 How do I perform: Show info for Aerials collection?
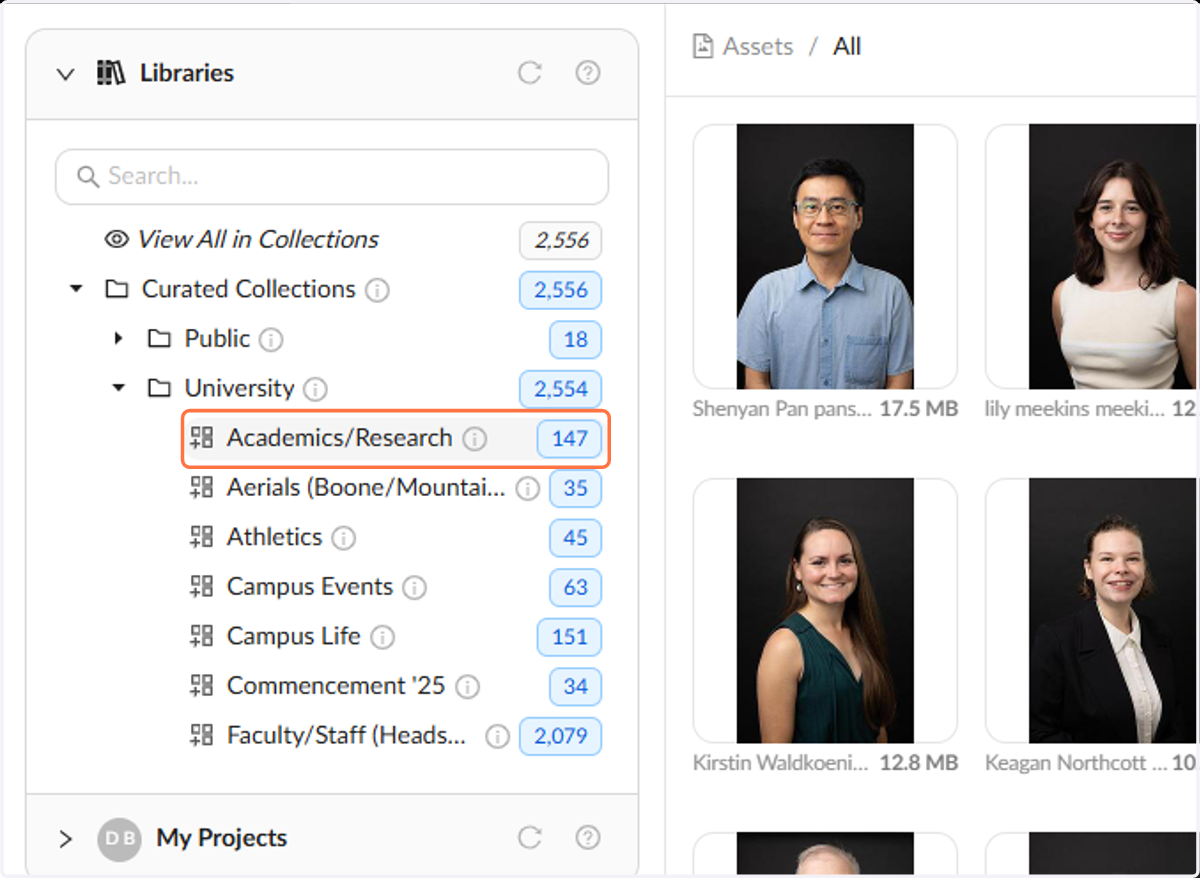[527, 488]
